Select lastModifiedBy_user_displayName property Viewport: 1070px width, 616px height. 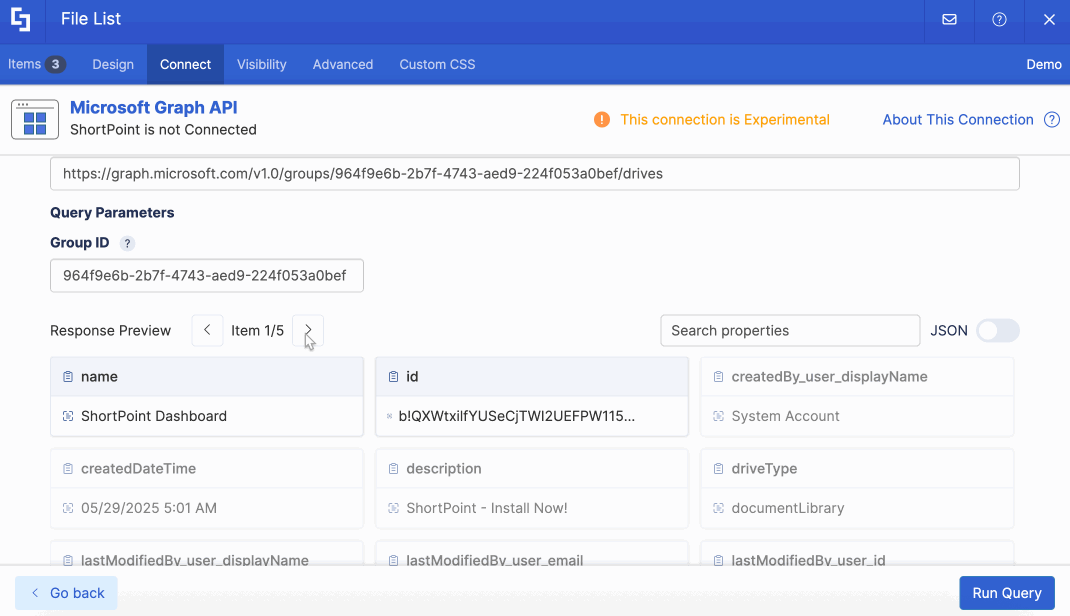[207, 554]
